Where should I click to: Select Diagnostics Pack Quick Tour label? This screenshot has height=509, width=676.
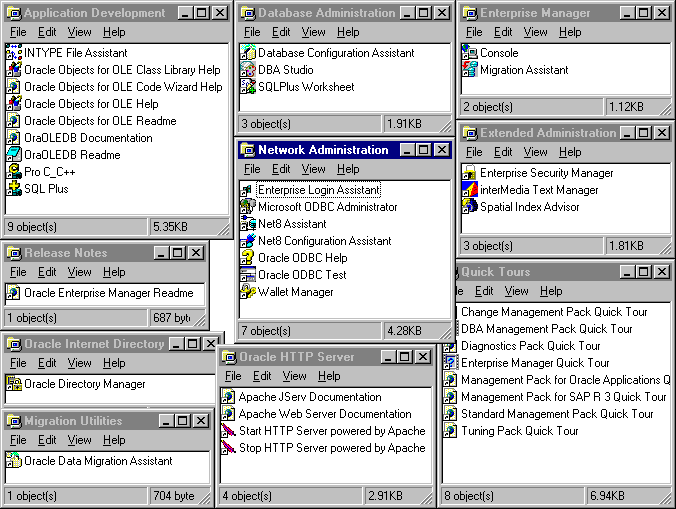coord(531,346)
